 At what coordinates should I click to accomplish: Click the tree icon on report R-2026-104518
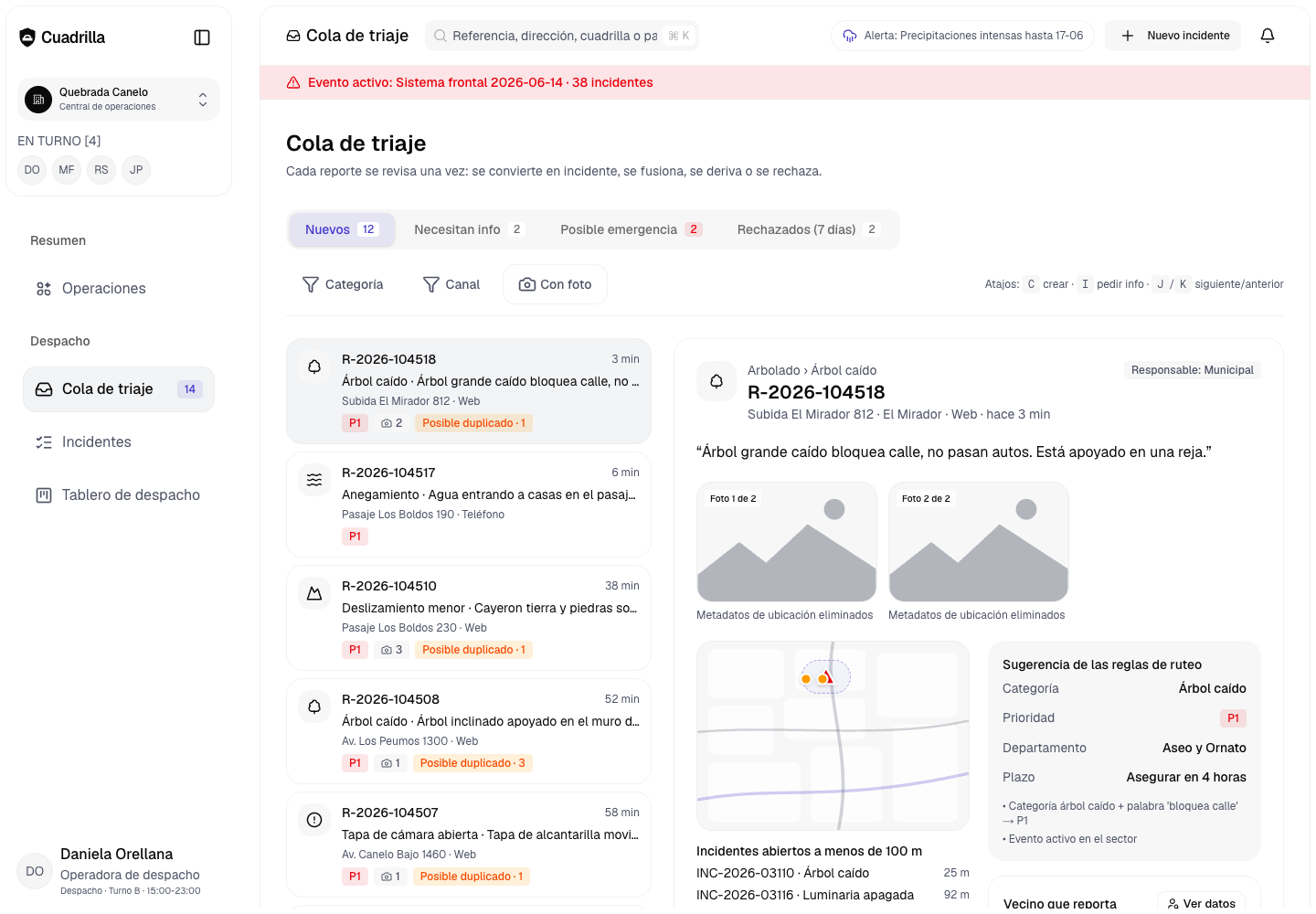pos(314,367)
